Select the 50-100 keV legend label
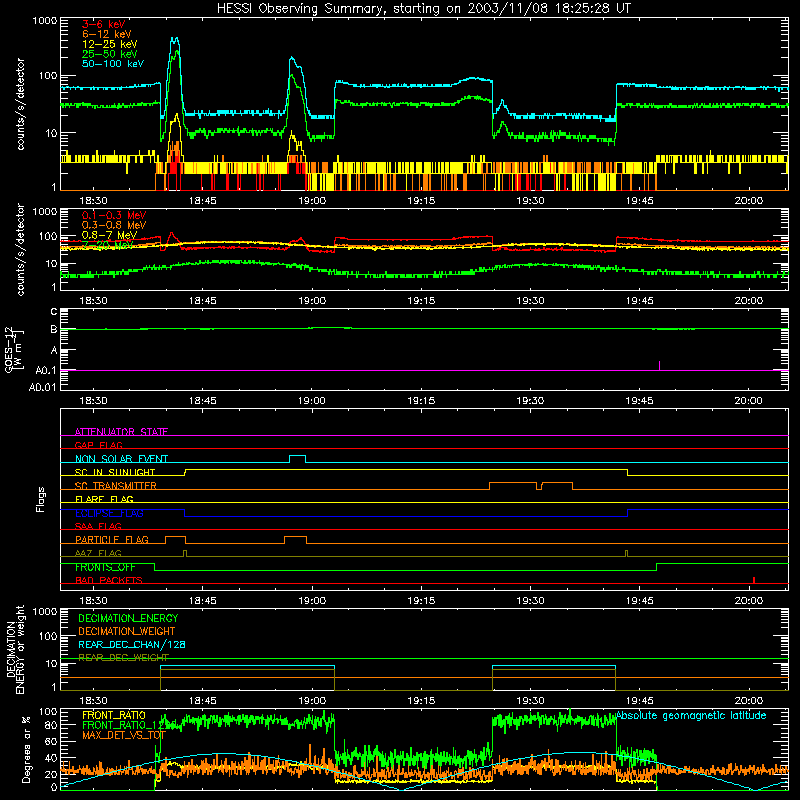The image size is (800, 800). 112,63
